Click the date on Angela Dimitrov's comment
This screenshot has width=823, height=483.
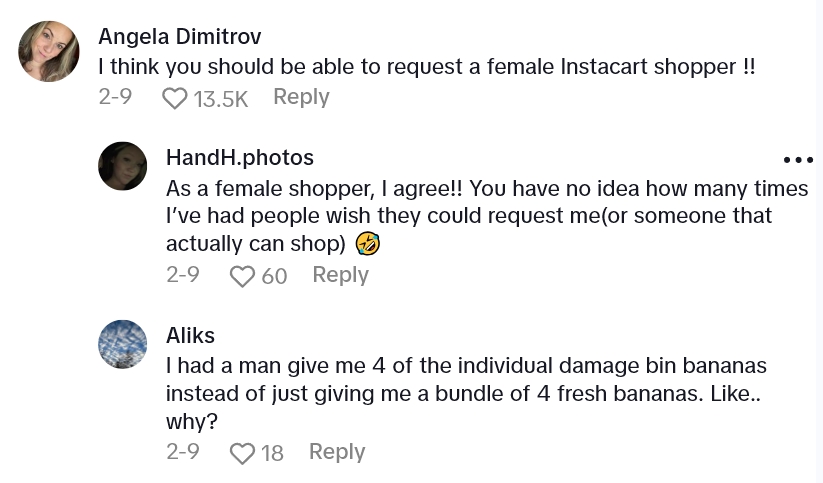point(114,97)
